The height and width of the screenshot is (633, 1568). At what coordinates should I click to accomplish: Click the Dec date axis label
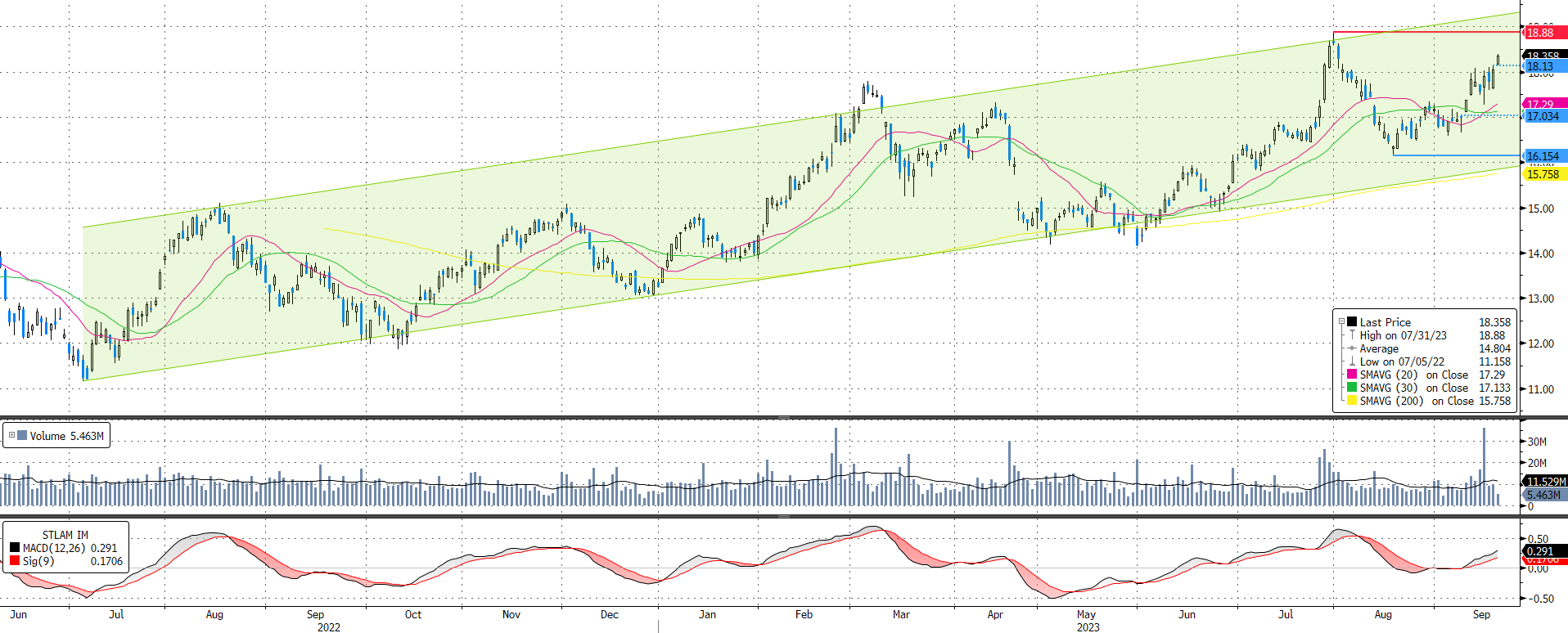coord(610,614)
